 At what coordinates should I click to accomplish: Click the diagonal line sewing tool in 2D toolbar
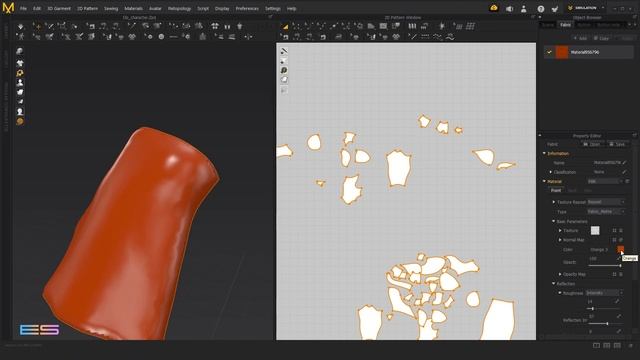[x=412, y=37]
